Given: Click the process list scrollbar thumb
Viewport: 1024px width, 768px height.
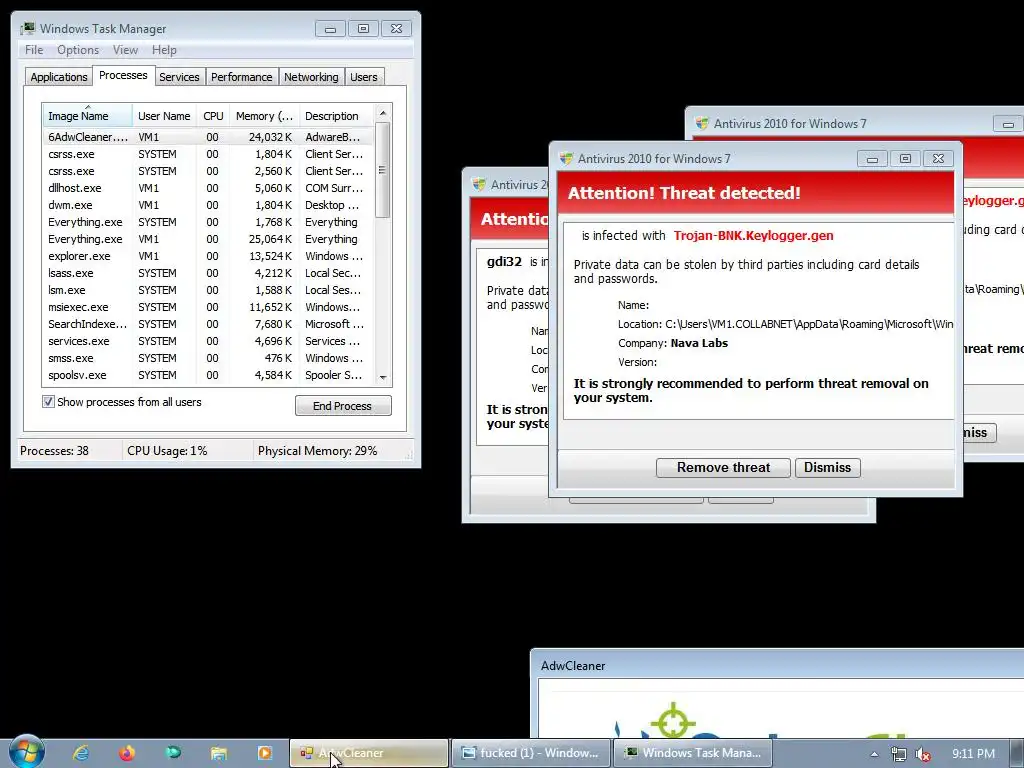Looking at the screenshot, I should (383, 170).
